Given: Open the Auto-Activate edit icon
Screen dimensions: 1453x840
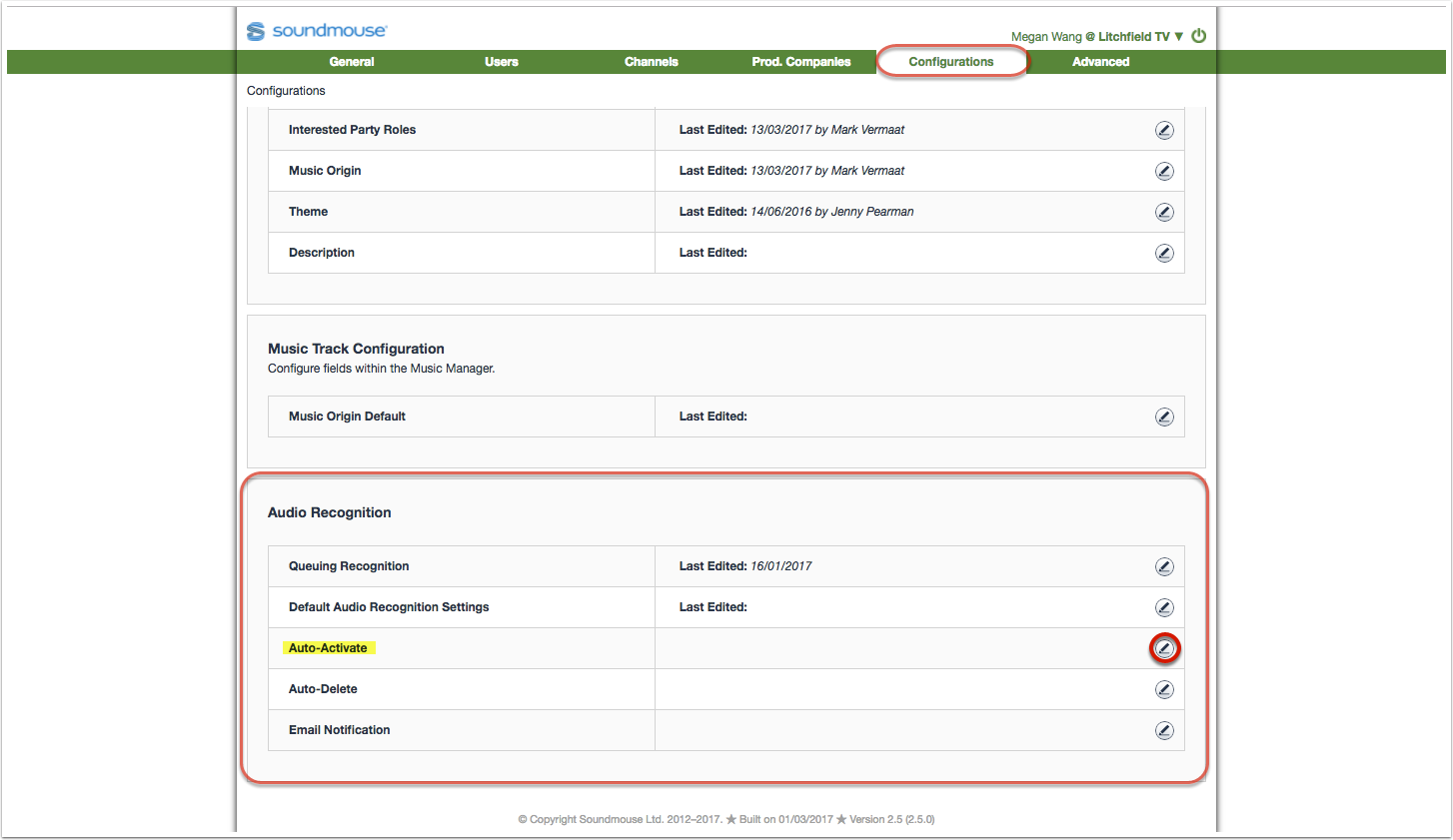Looking at the screenshot, I should pyautogui.click(x=1164, y=648).
